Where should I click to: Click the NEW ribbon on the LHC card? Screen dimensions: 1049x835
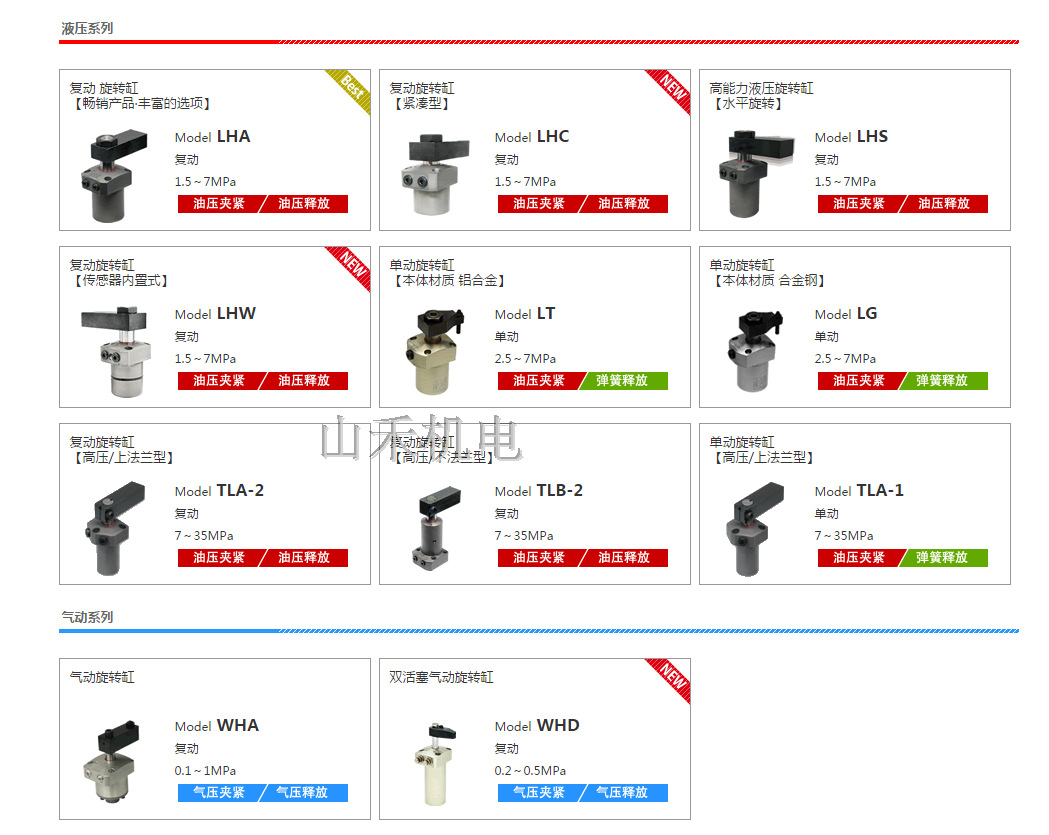pyautogui.click(x=670, y=90)
